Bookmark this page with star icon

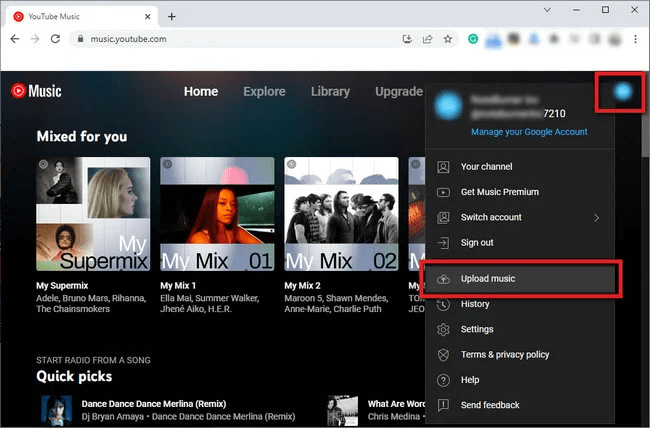click(447, 39)
